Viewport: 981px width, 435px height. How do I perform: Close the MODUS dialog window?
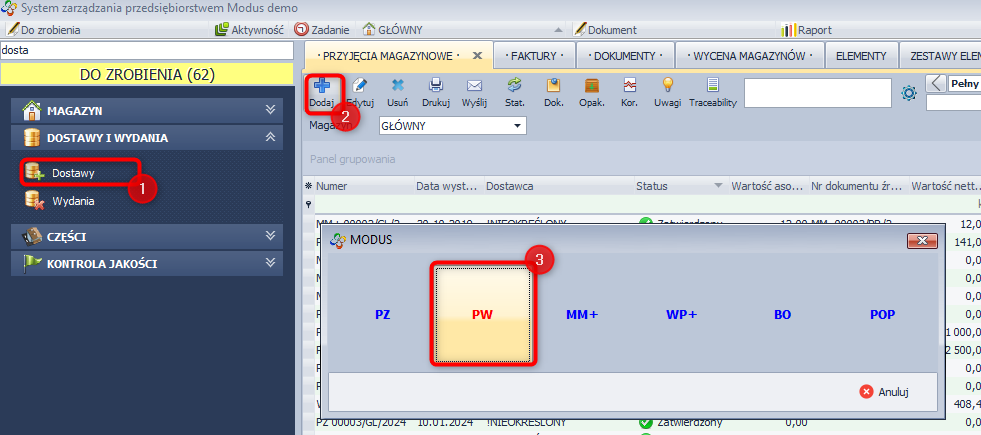click(922, 240)
